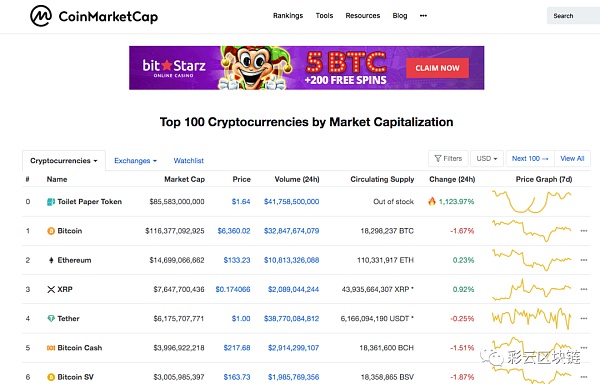Click the XRP logo icon
The height and width of the screenshot is (384, 600).
click(x=51, y=290)
